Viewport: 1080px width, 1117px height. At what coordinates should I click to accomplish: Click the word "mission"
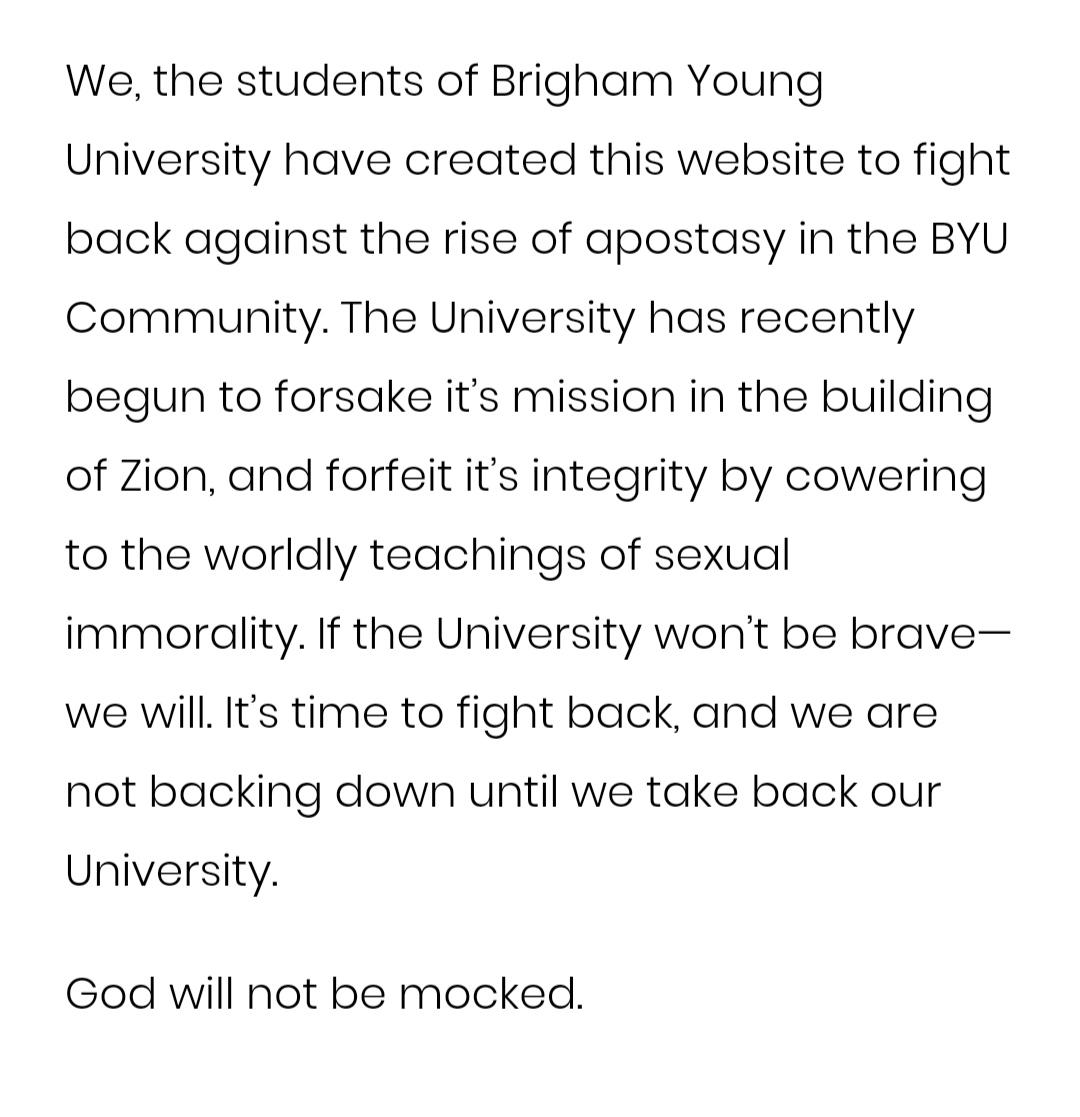[593, 397]
